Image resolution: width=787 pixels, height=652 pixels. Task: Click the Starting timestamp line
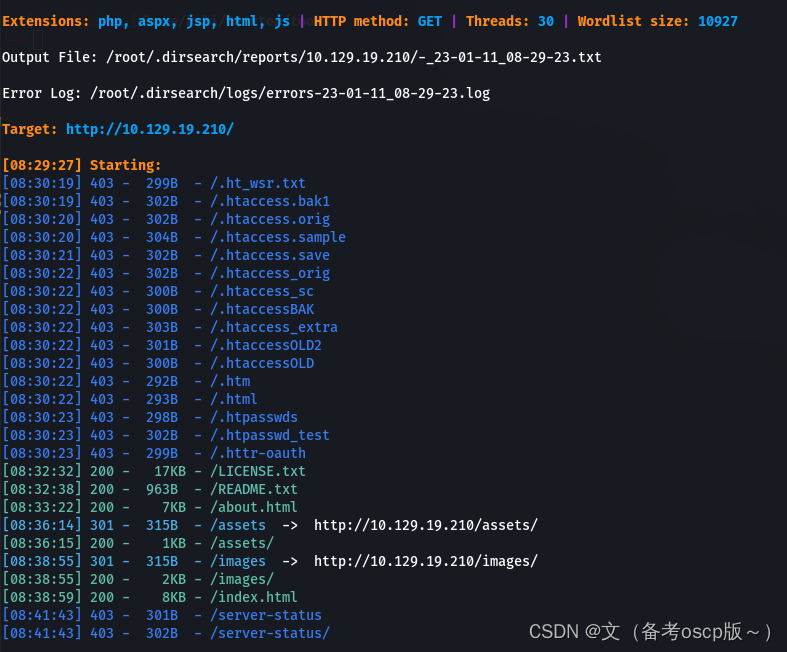pos(82,165)
